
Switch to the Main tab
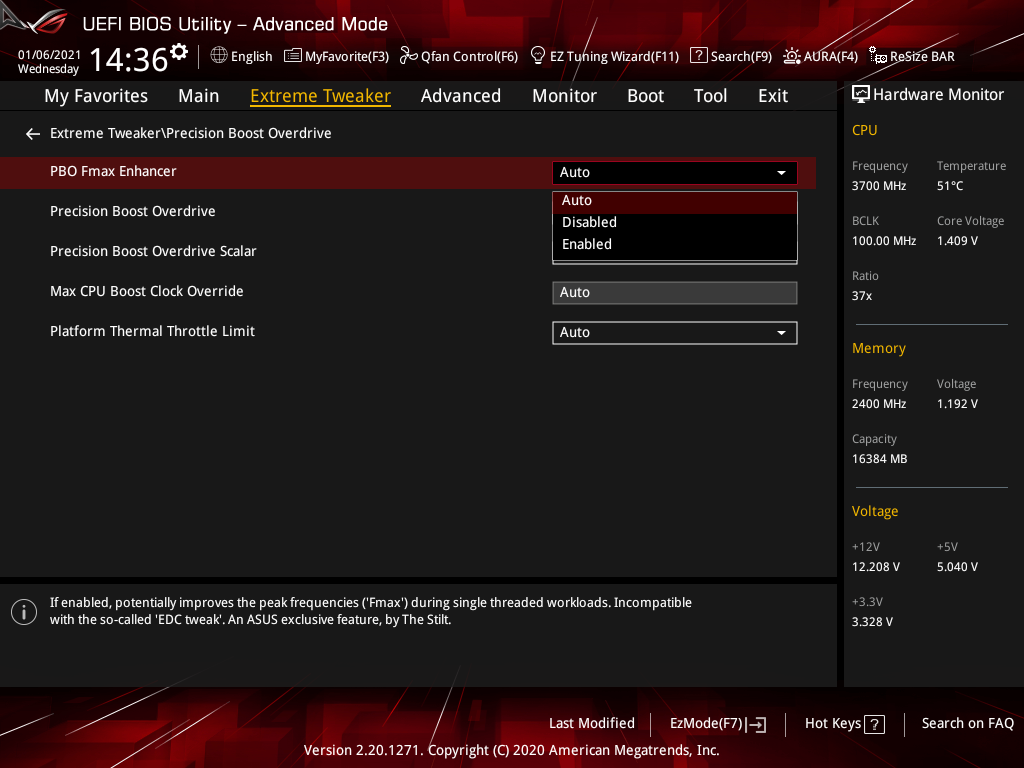[x=199, y=96]
